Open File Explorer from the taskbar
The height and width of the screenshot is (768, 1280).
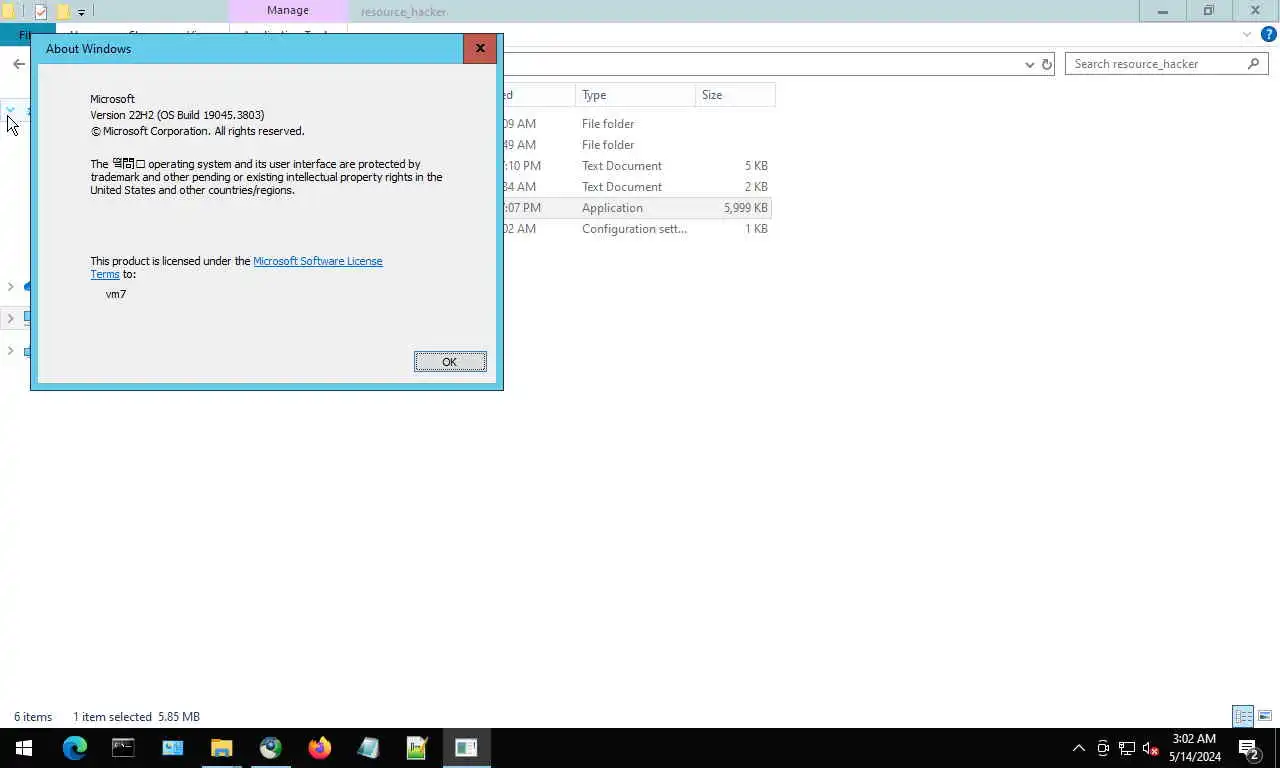tap(221, 747)
